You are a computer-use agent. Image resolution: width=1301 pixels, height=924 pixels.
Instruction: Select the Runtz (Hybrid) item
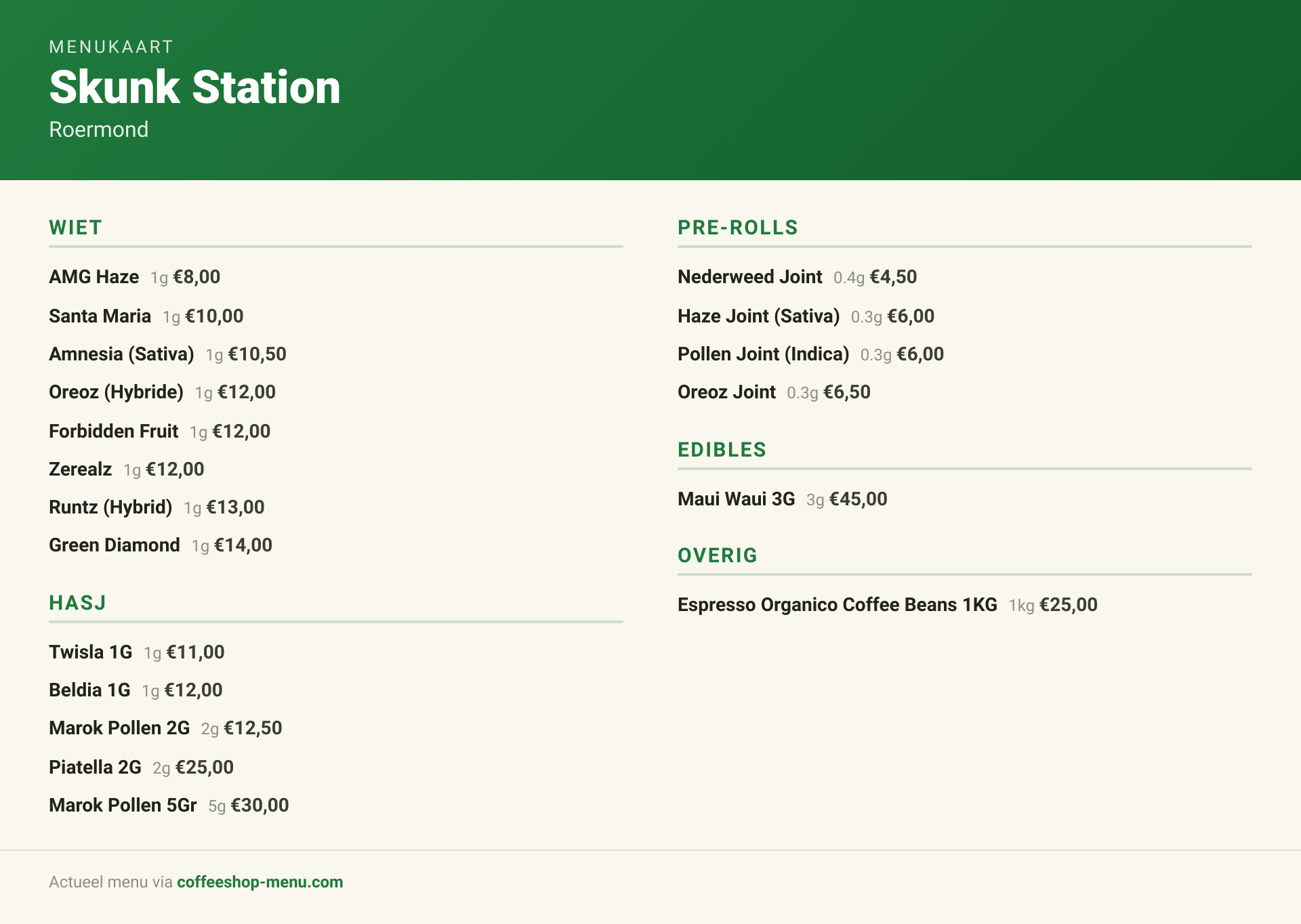[x=110, y=507]
